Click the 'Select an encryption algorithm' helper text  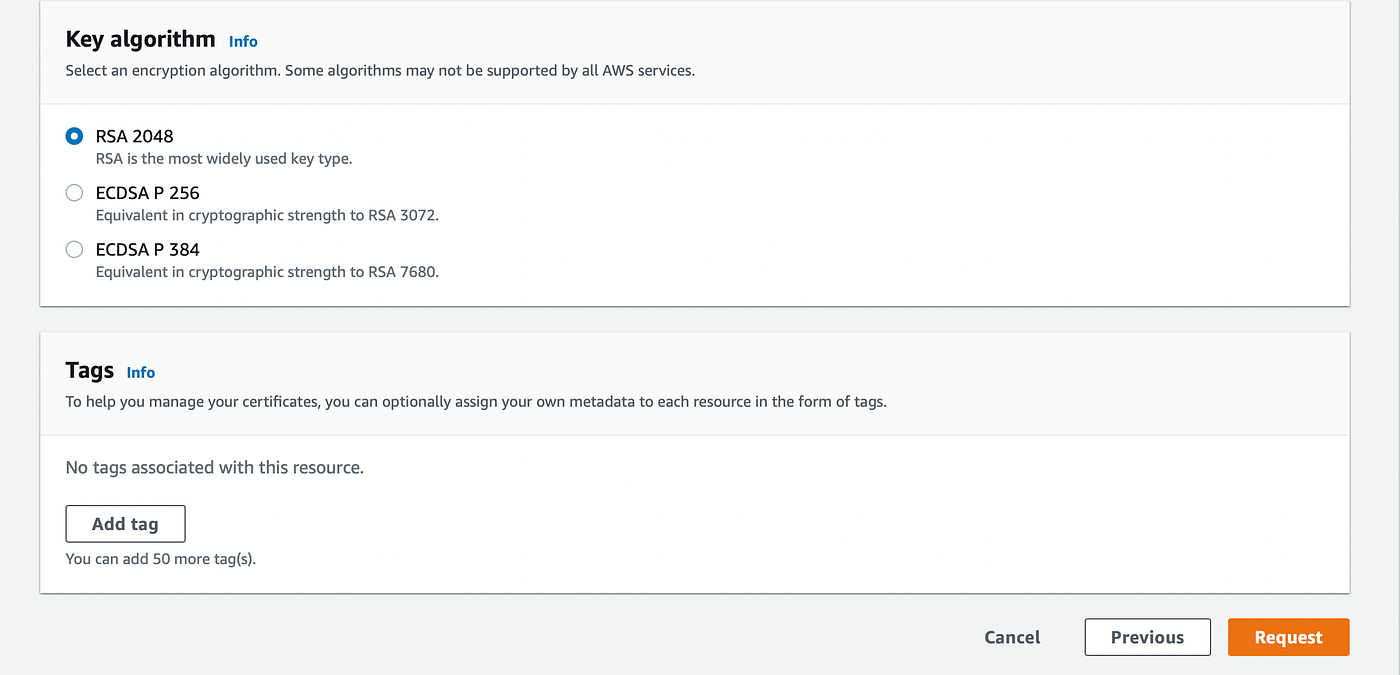[x=380, y=71]
